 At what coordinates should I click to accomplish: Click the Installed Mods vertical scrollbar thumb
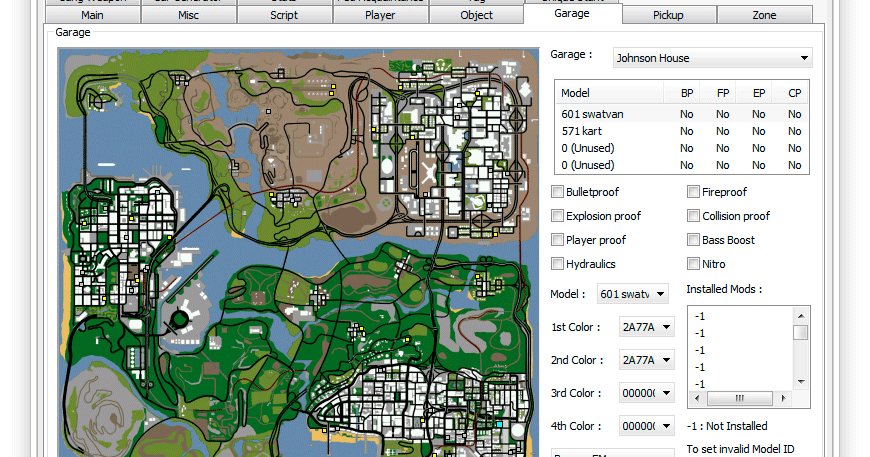(x=801, y=332)
